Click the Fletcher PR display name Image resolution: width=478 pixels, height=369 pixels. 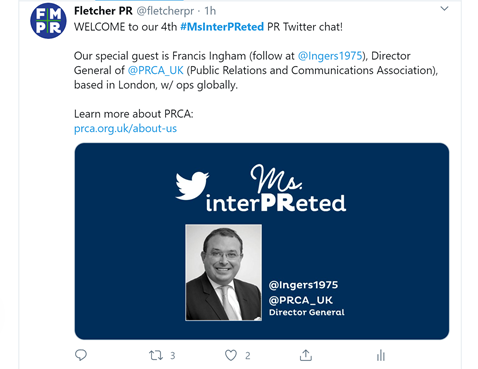[x=103, y=11]
